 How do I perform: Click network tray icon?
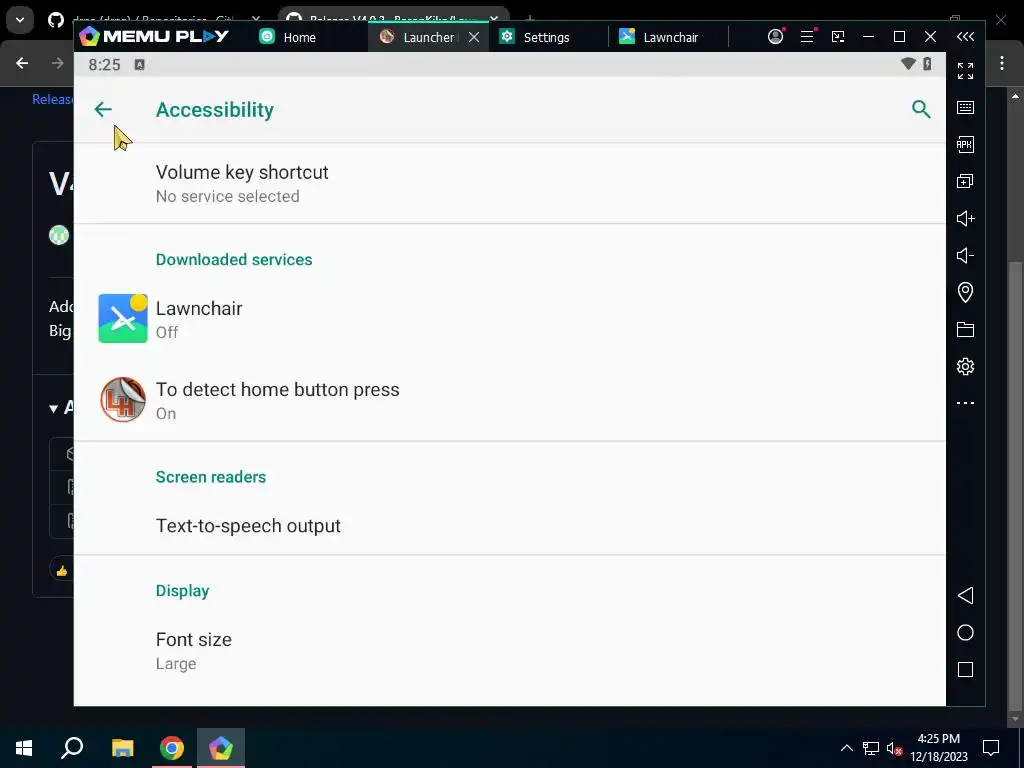pos(871,748)
